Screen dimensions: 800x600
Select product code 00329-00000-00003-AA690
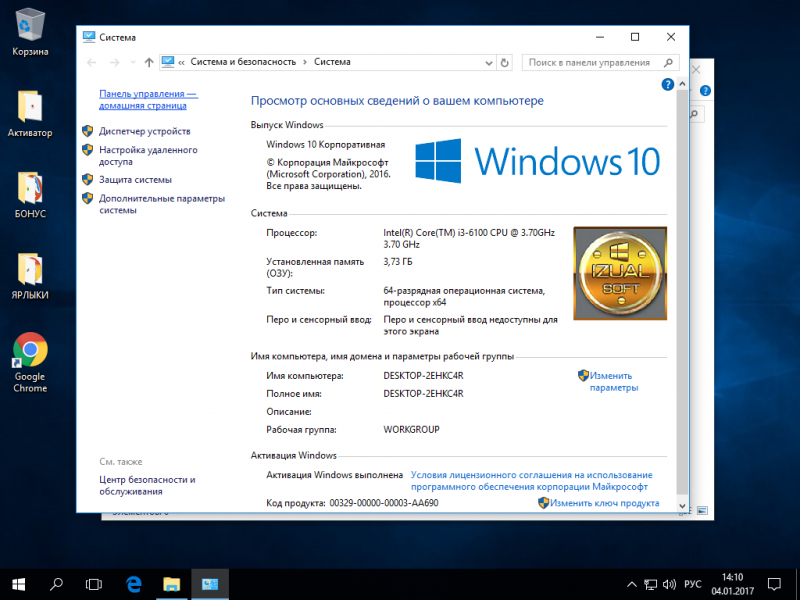(x=384, y=503)
